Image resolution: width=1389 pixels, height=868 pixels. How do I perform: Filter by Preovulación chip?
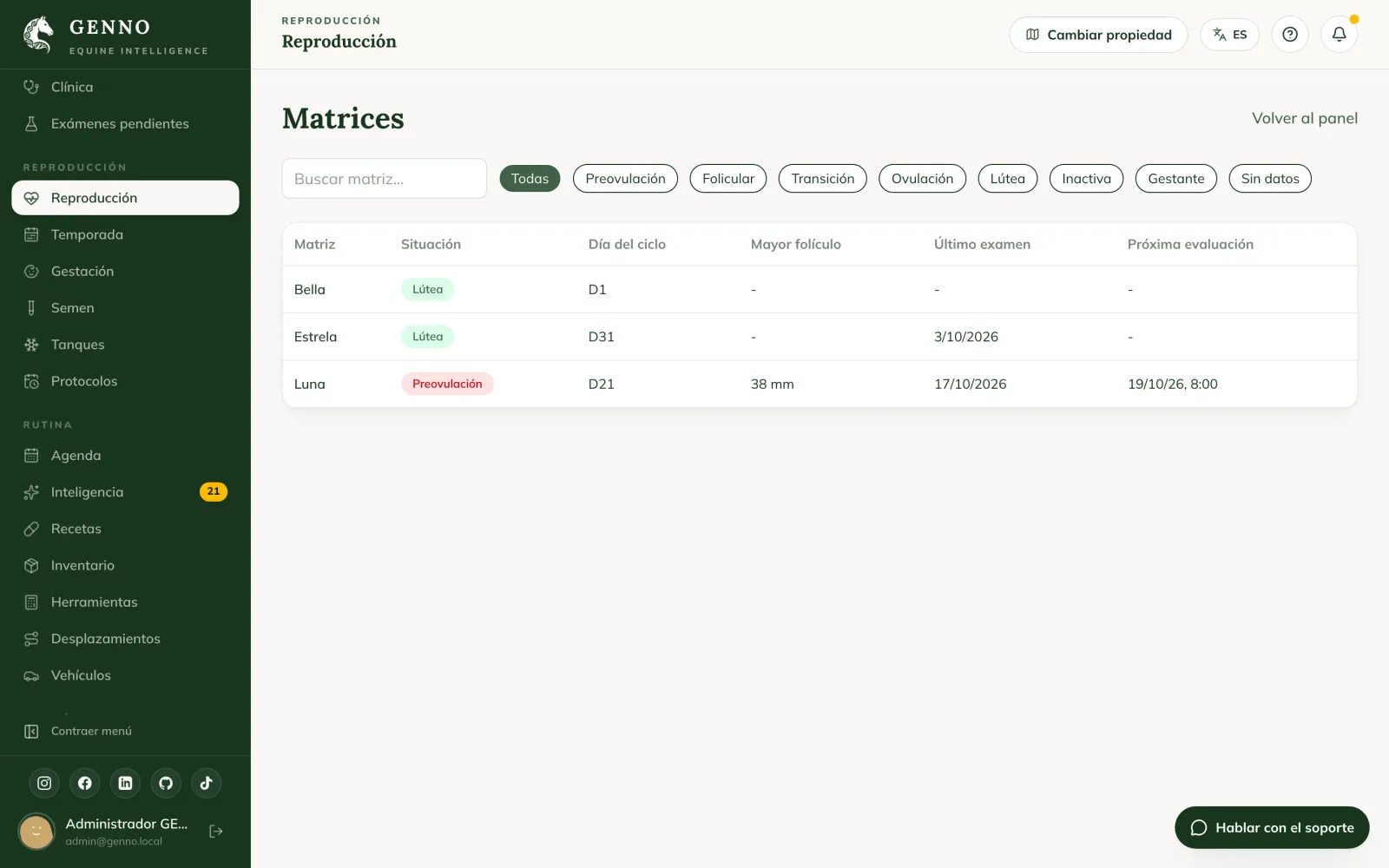[625, 179]
